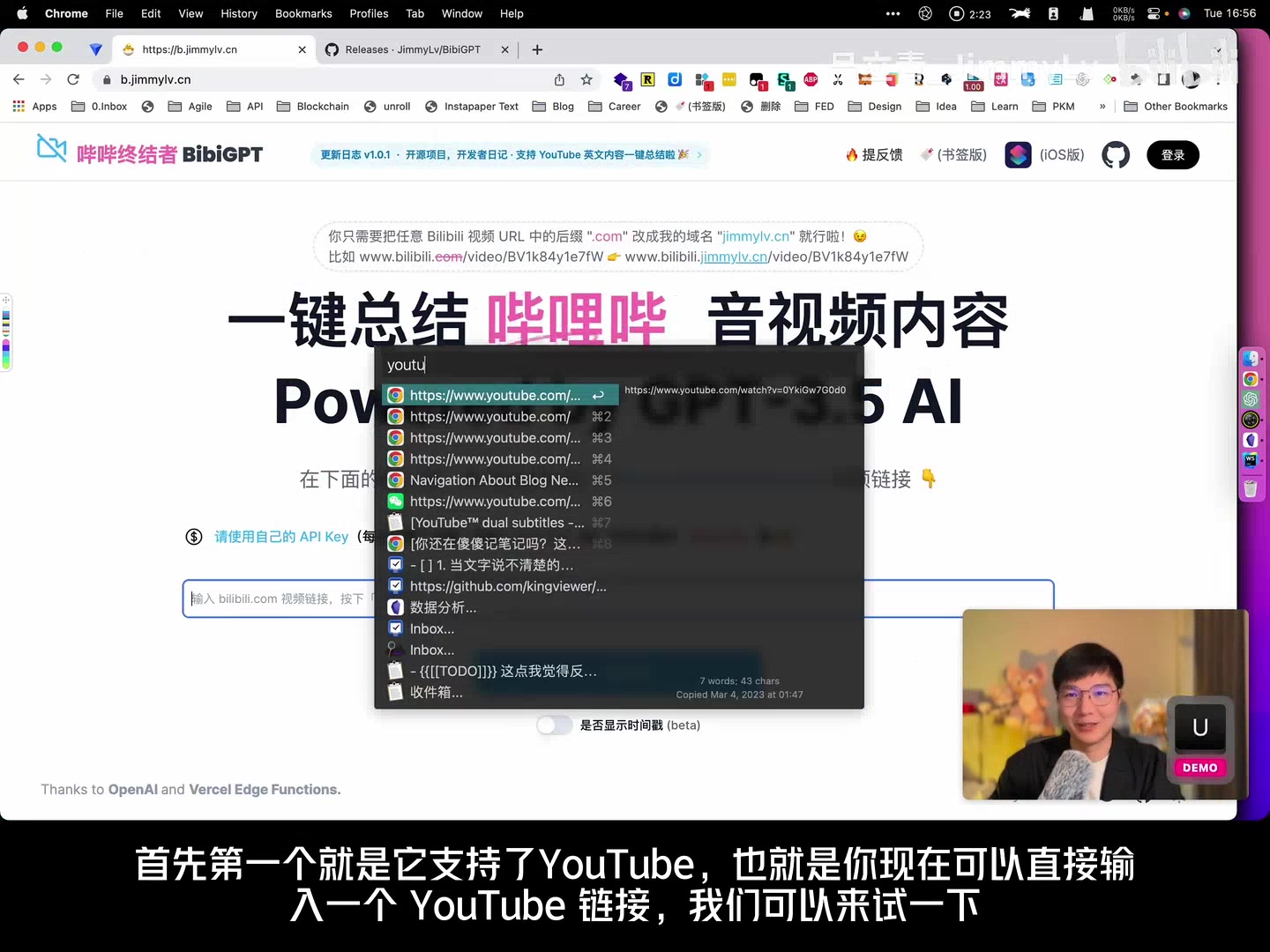Open the Other Bookmarks folder
Viewport: 1270px width, 952px height.
point(1177,106)
